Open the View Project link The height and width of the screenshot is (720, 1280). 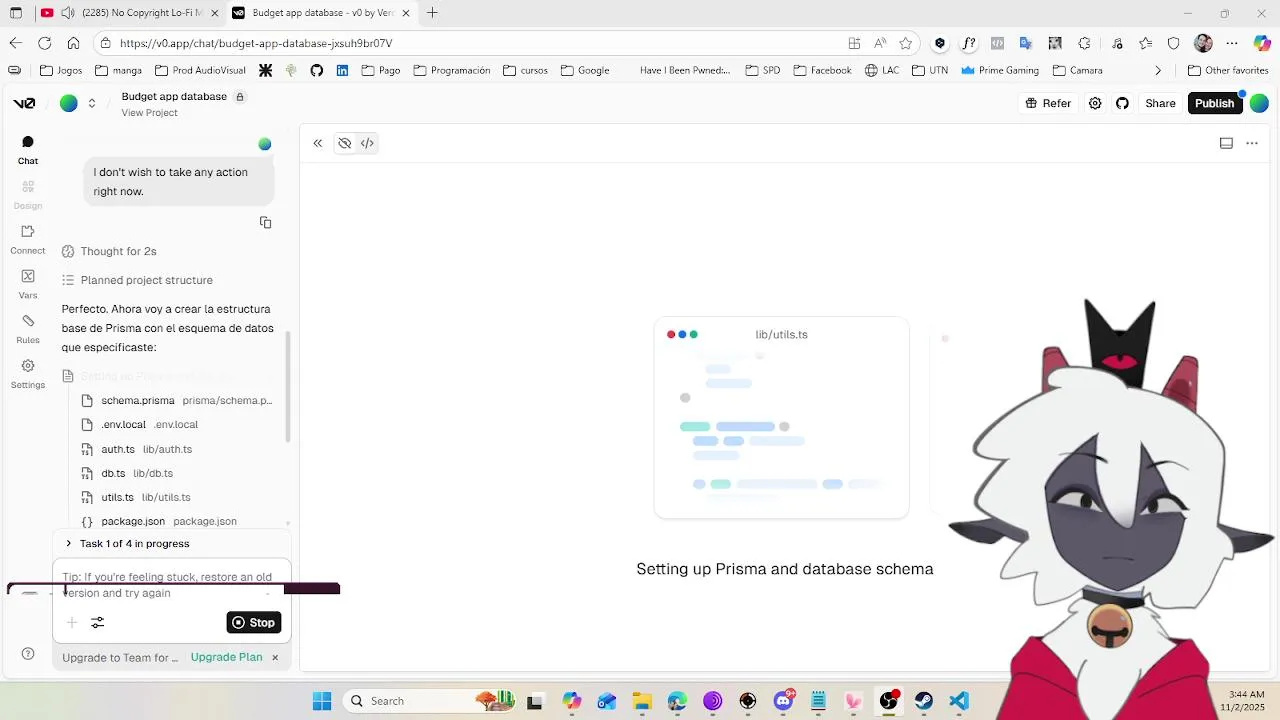pyautogui.click(x=149, y=113)
